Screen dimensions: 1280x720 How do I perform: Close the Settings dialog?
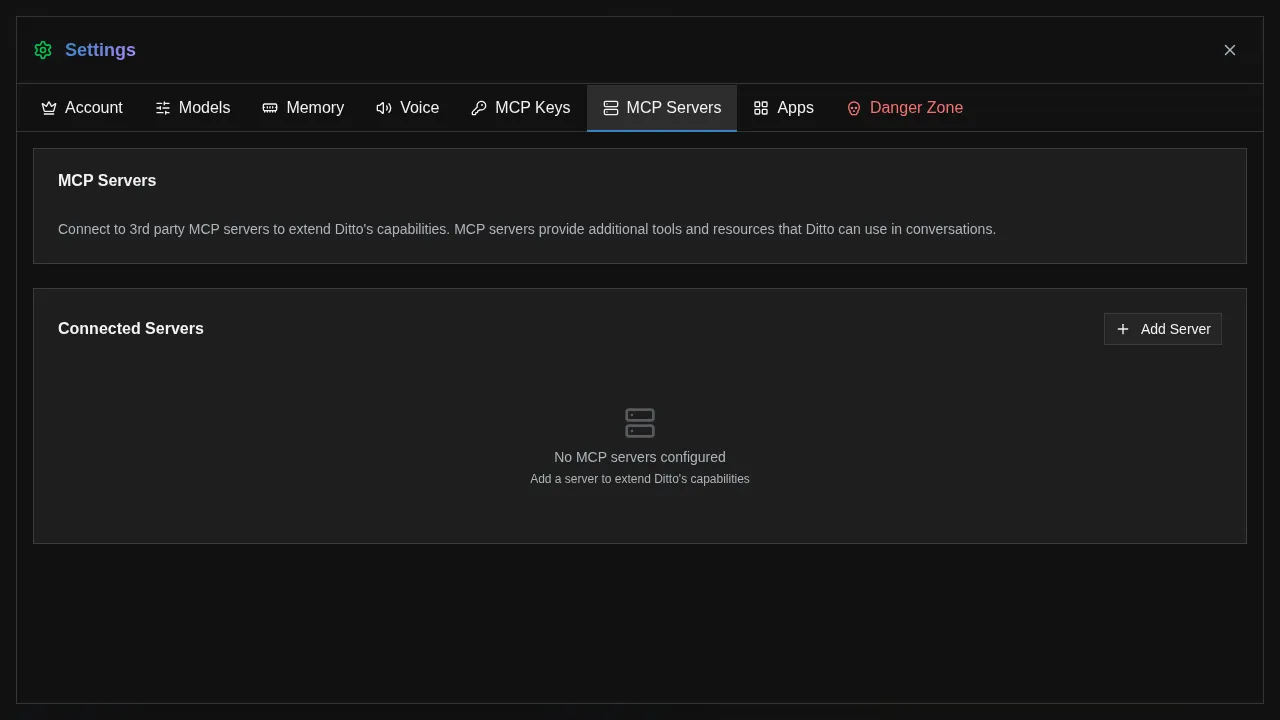(x=1230, y=50)
